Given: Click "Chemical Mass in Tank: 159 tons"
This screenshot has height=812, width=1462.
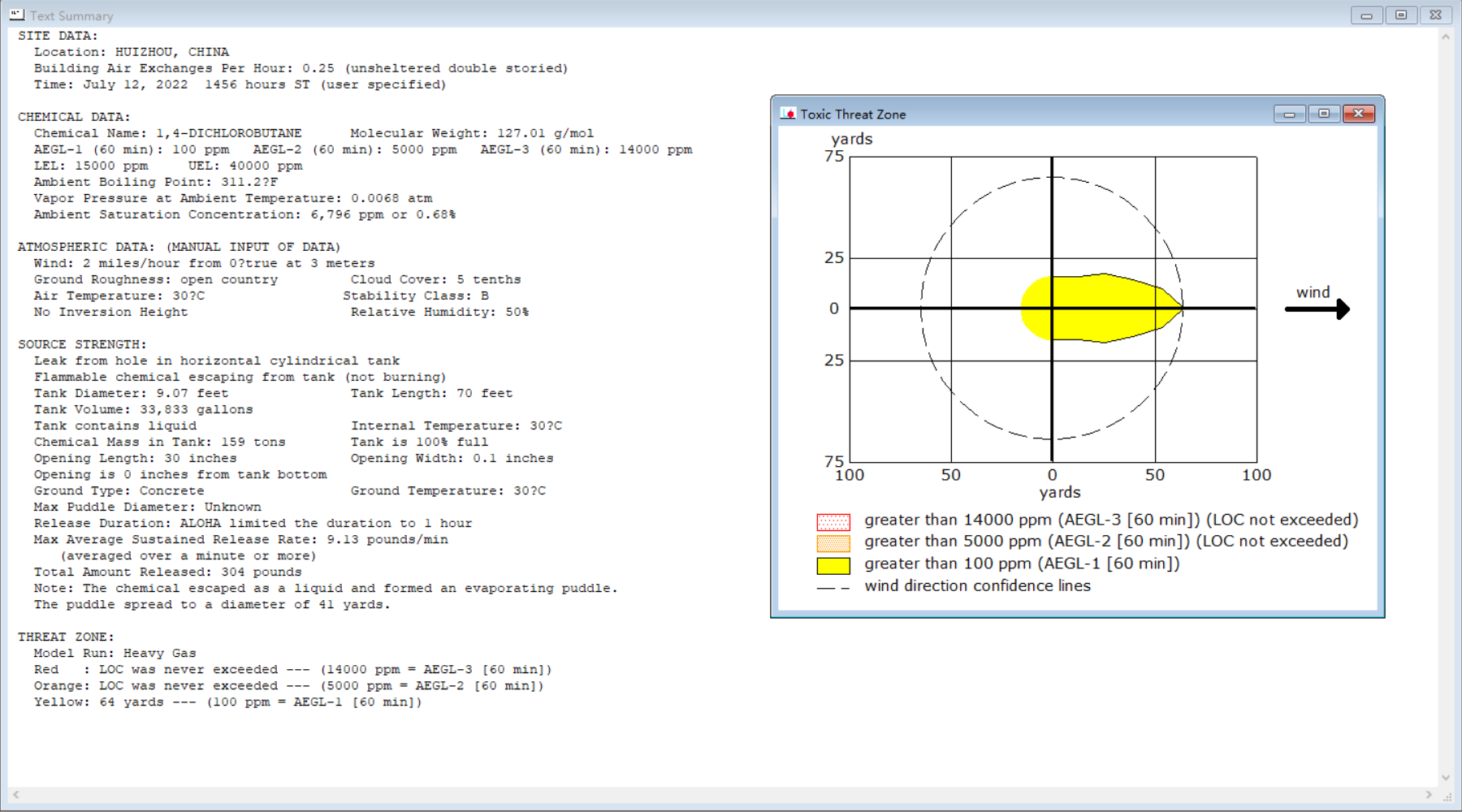Looking at the screenshot, I should coord(160,442).
